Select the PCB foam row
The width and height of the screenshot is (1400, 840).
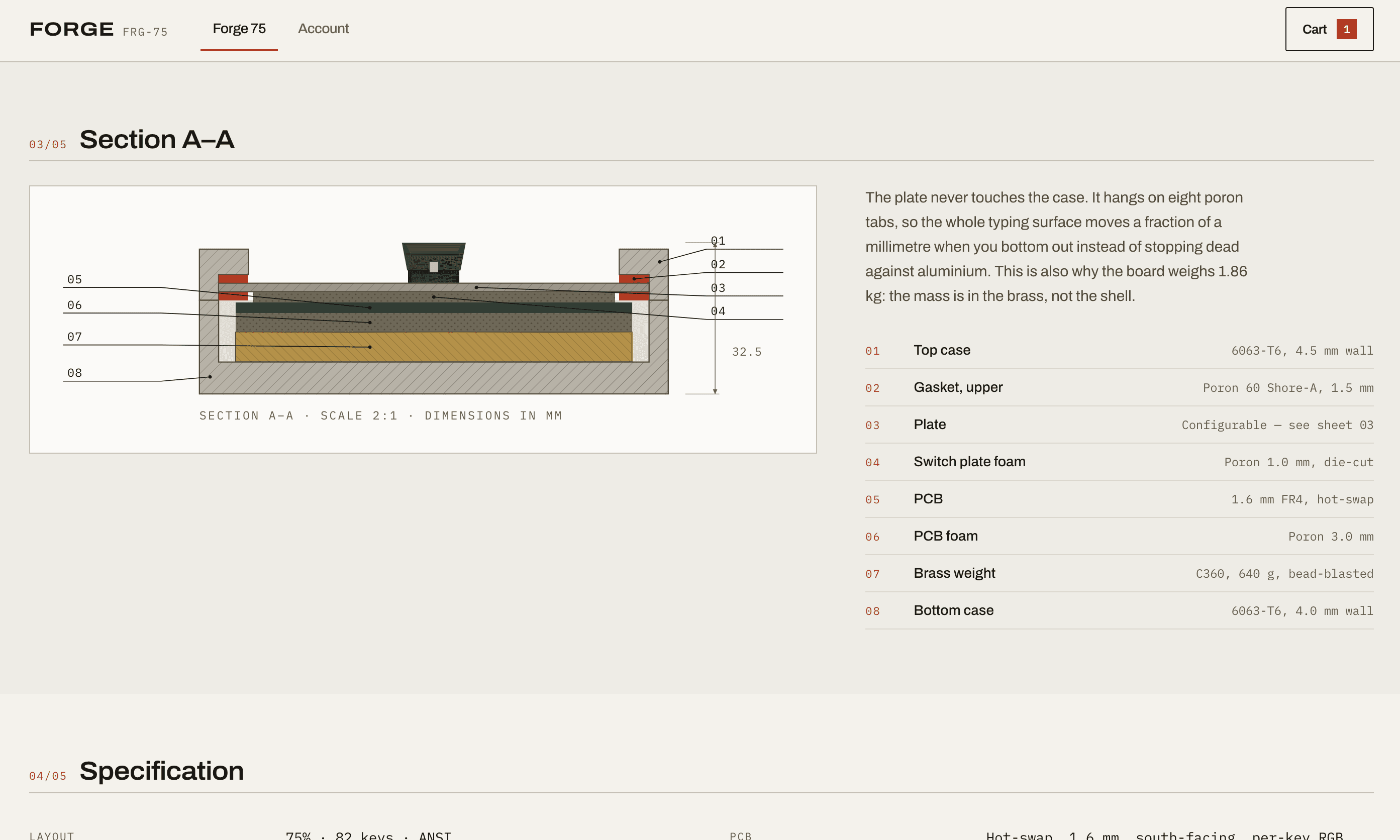click(1119, 537)
